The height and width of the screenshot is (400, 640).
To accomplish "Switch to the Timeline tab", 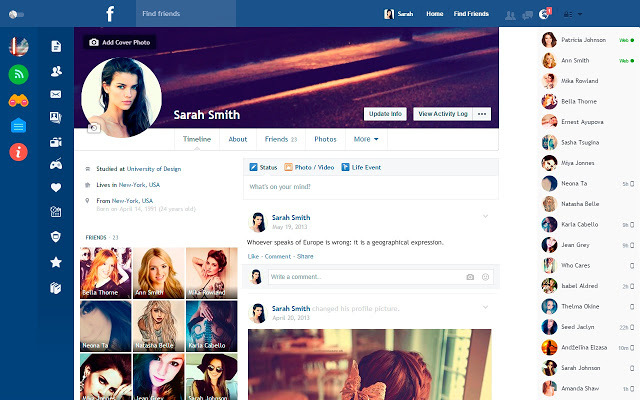I will (197, 139).
